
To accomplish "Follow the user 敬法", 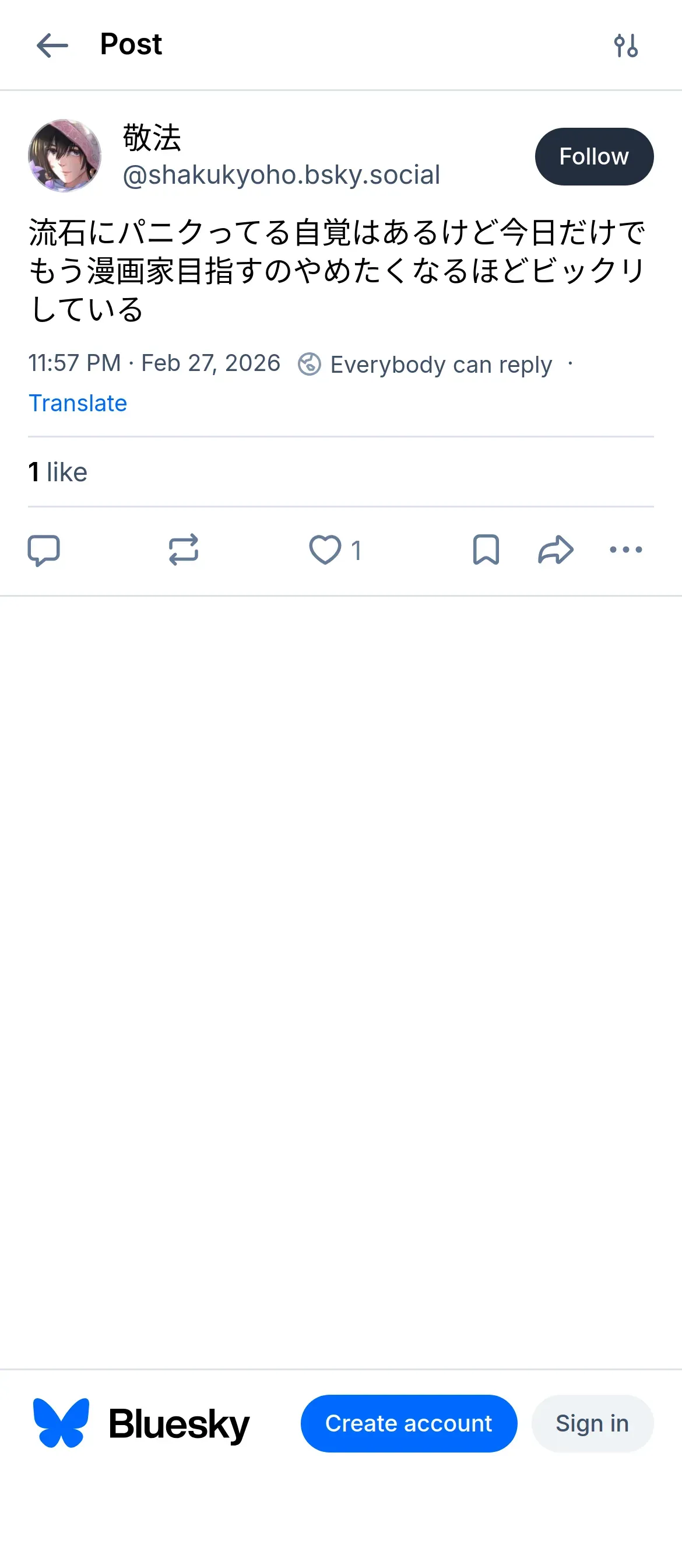I will point(594,156).
